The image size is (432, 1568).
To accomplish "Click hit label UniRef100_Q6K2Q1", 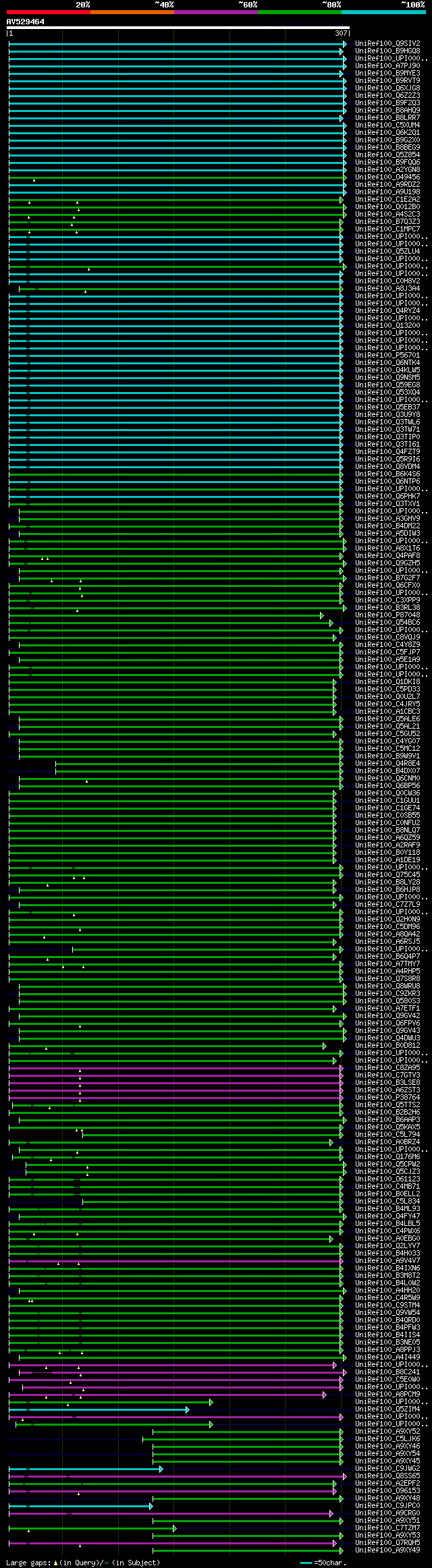I will [387, 133].
